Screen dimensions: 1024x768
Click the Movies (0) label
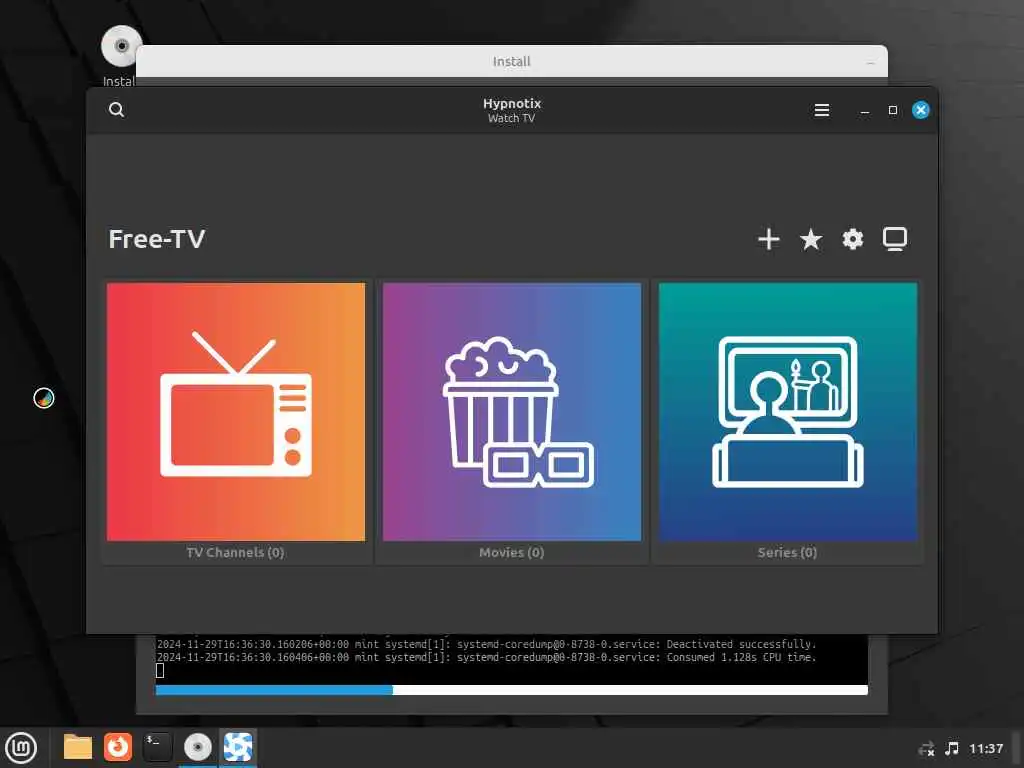tap(511, 552)
